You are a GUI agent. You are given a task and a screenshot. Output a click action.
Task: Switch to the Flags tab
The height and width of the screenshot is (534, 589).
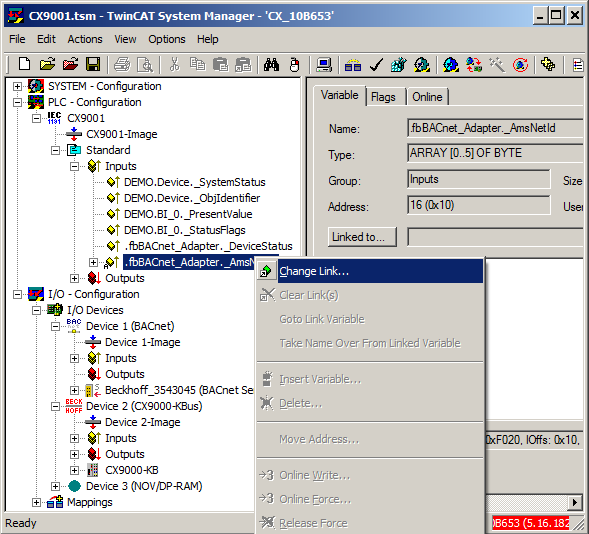click(x=383, y=97)
